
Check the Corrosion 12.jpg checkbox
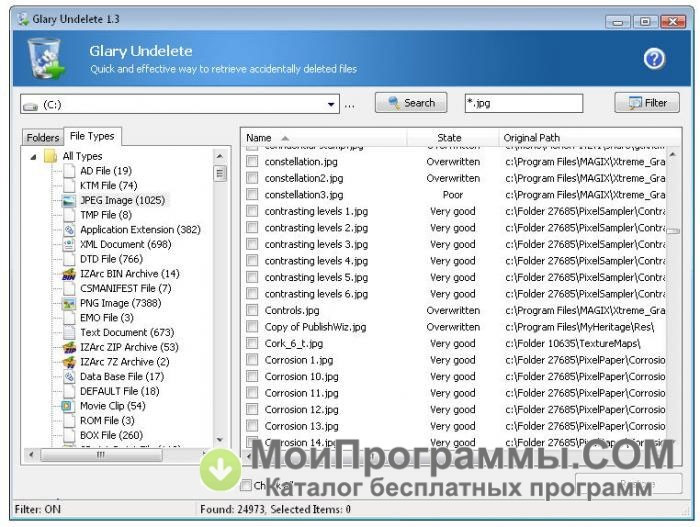pyautogui.click(x=252, y=409)
